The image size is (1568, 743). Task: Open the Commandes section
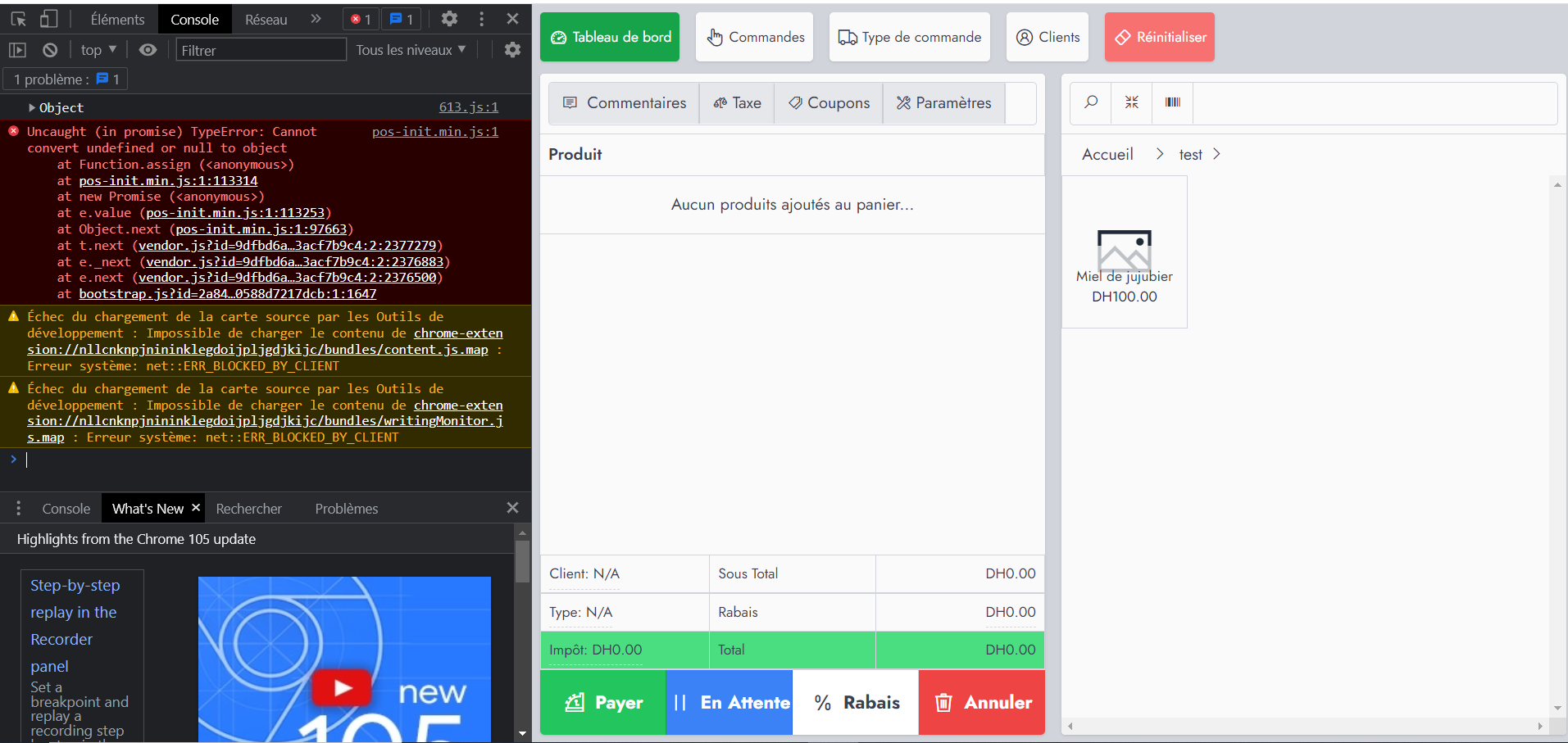(x=753, y=36)
